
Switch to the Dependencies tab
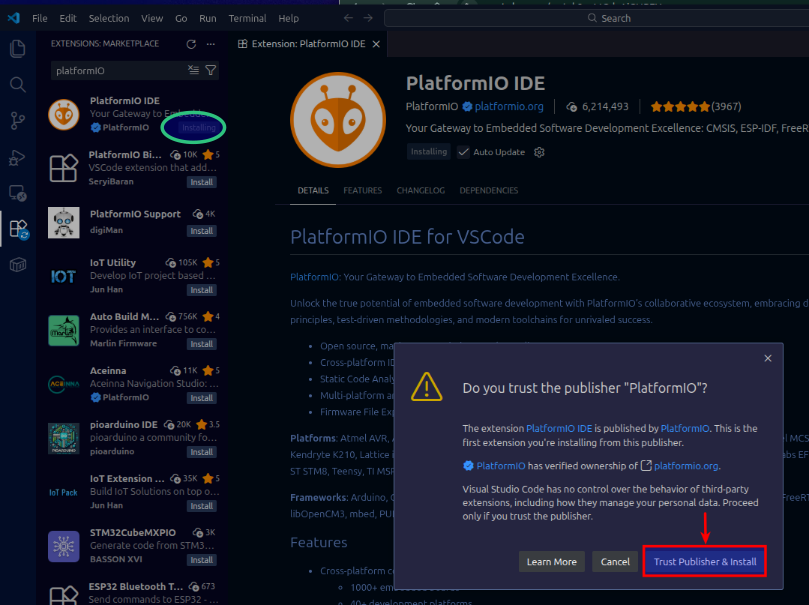(x=488, y=190)
